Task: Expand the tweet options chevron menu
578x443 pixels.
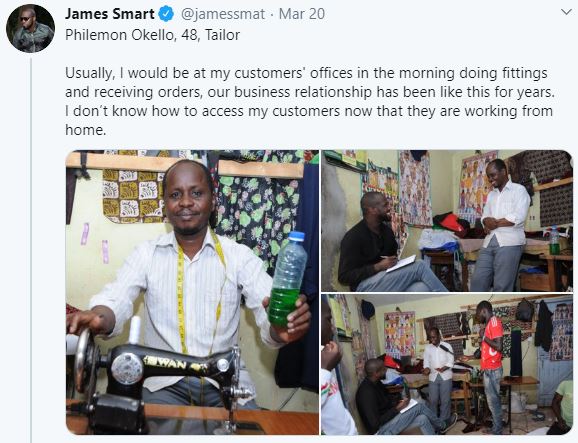Action: pyautogui.click(x=566, y=12)
